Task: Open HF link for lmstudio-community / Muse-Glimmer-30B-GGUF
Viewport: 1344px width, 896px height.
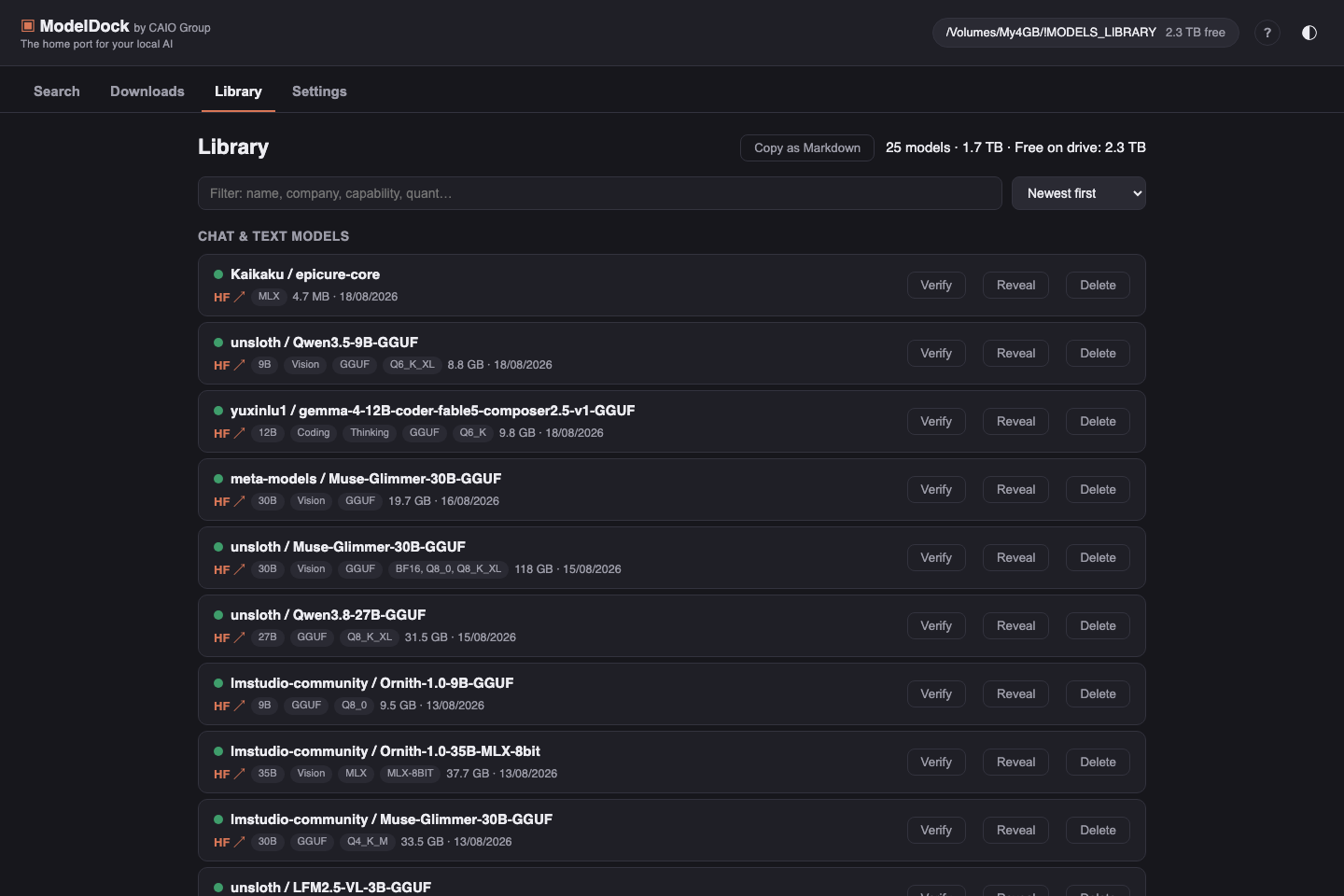Action: coord(229,842)
